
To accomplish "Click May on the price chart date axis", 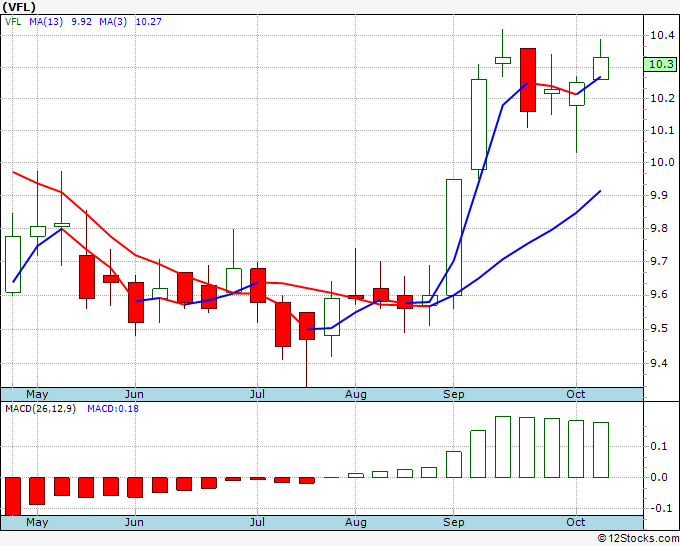I will click(x=37, y=394).
